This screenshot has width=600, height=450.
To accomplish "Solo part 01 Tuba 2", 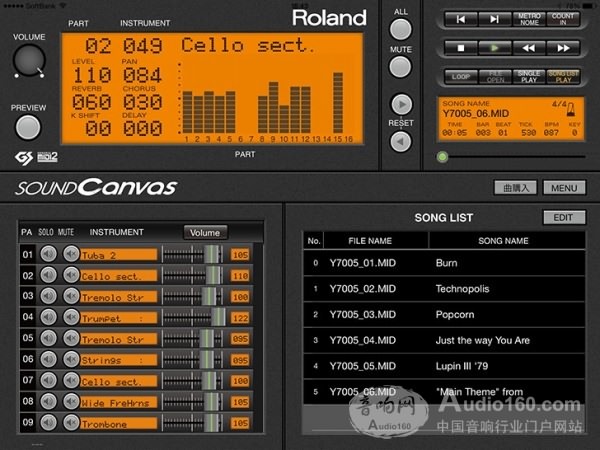I will click(49, 254).
